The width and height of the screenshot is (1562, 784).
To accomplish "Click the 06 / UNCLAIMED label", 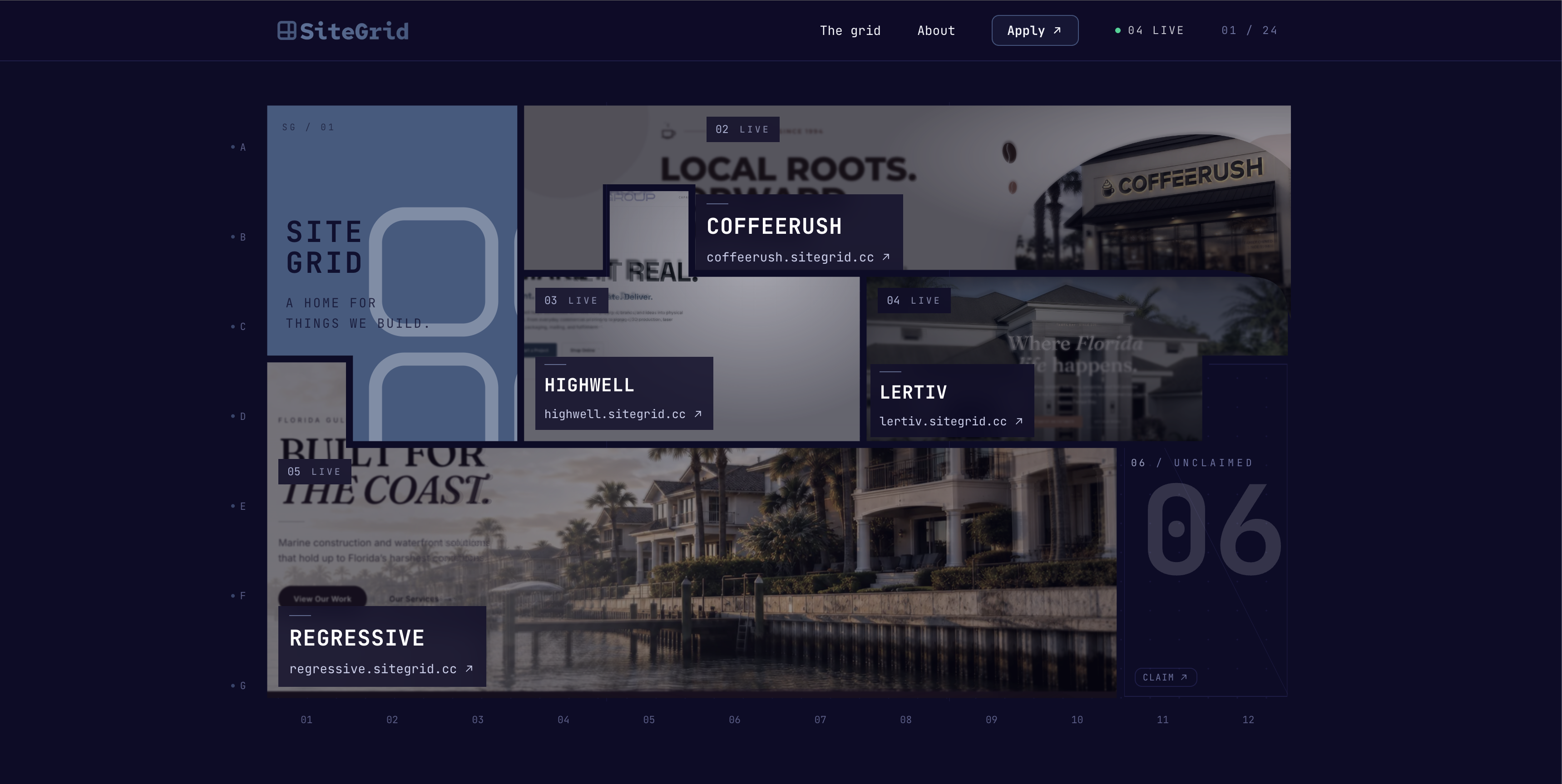I will (x=1191, y=463).
